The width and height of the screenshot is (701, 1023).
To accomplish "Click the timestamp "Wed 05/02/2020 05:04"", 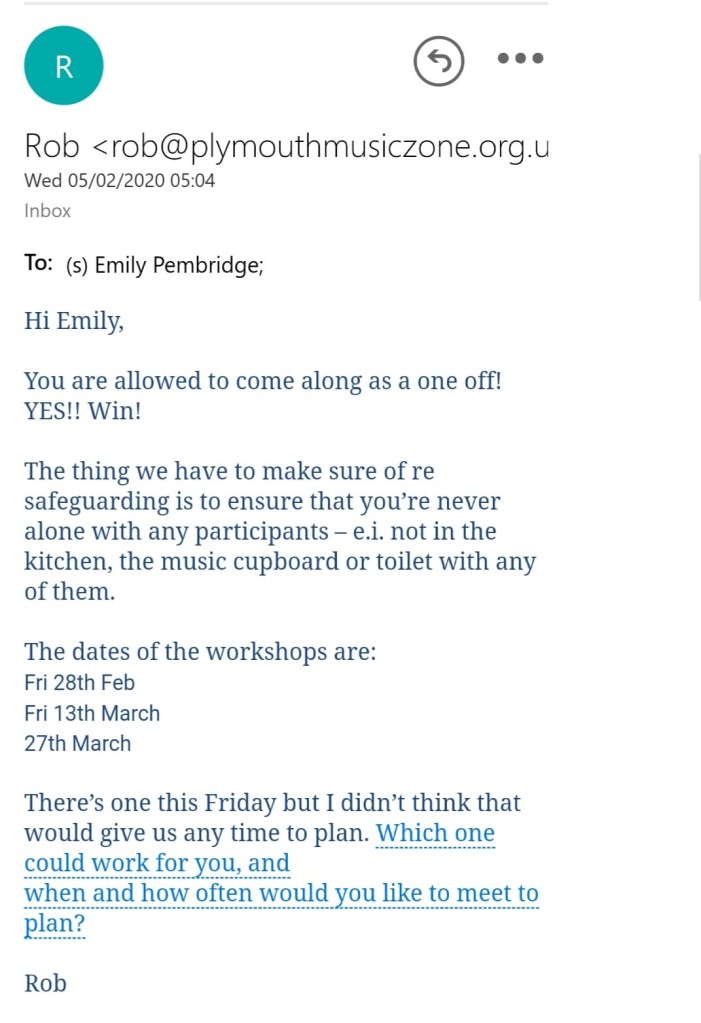I will [119, 181].
